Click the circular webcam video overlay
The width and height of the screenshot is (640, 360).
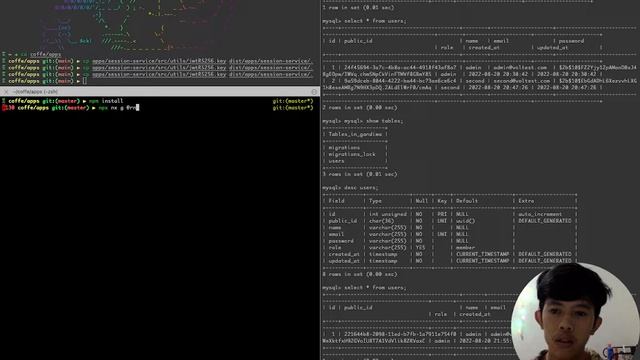point(575,311)
